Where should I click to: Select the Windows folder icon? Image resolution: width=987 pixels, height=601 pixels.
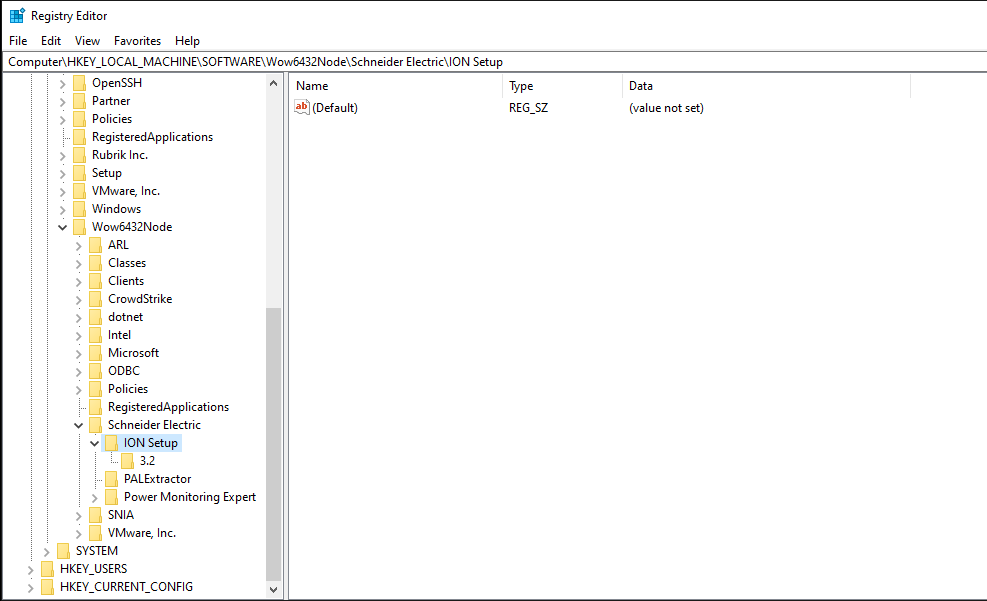[x=79, y=209]
